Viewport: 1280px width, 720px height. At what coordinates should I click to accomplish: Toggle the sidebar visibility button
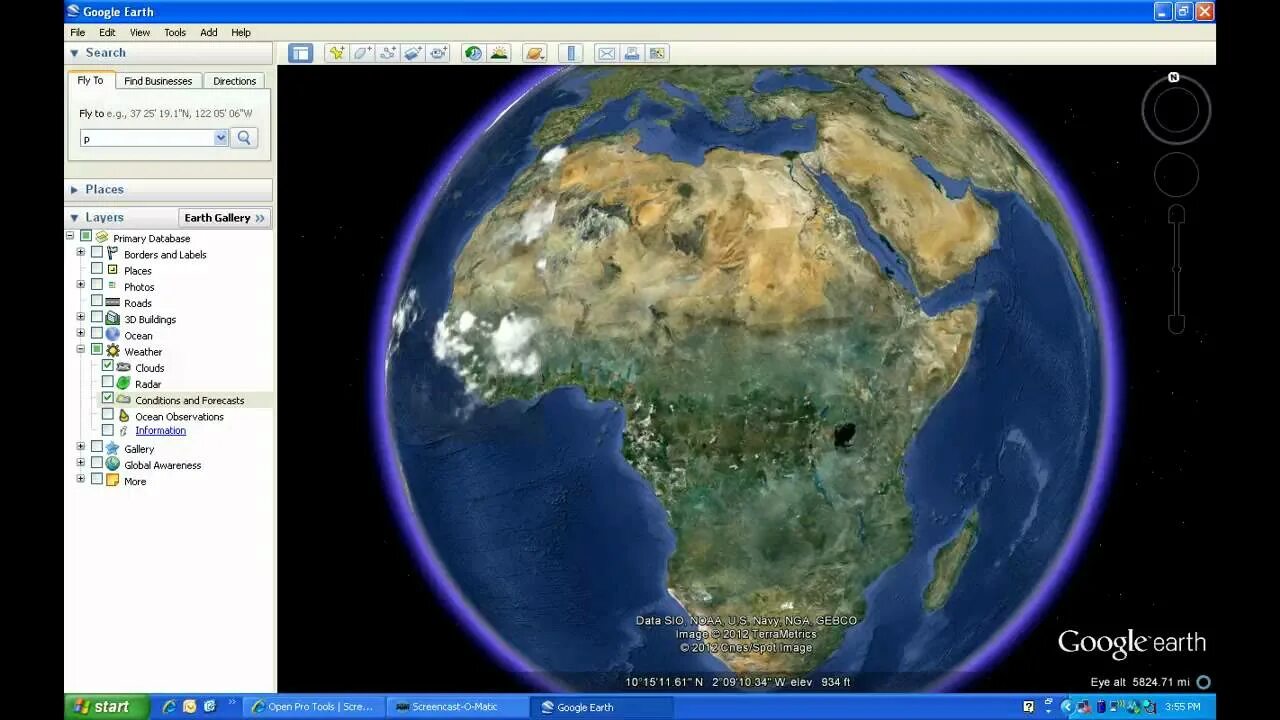click(301, 53)
